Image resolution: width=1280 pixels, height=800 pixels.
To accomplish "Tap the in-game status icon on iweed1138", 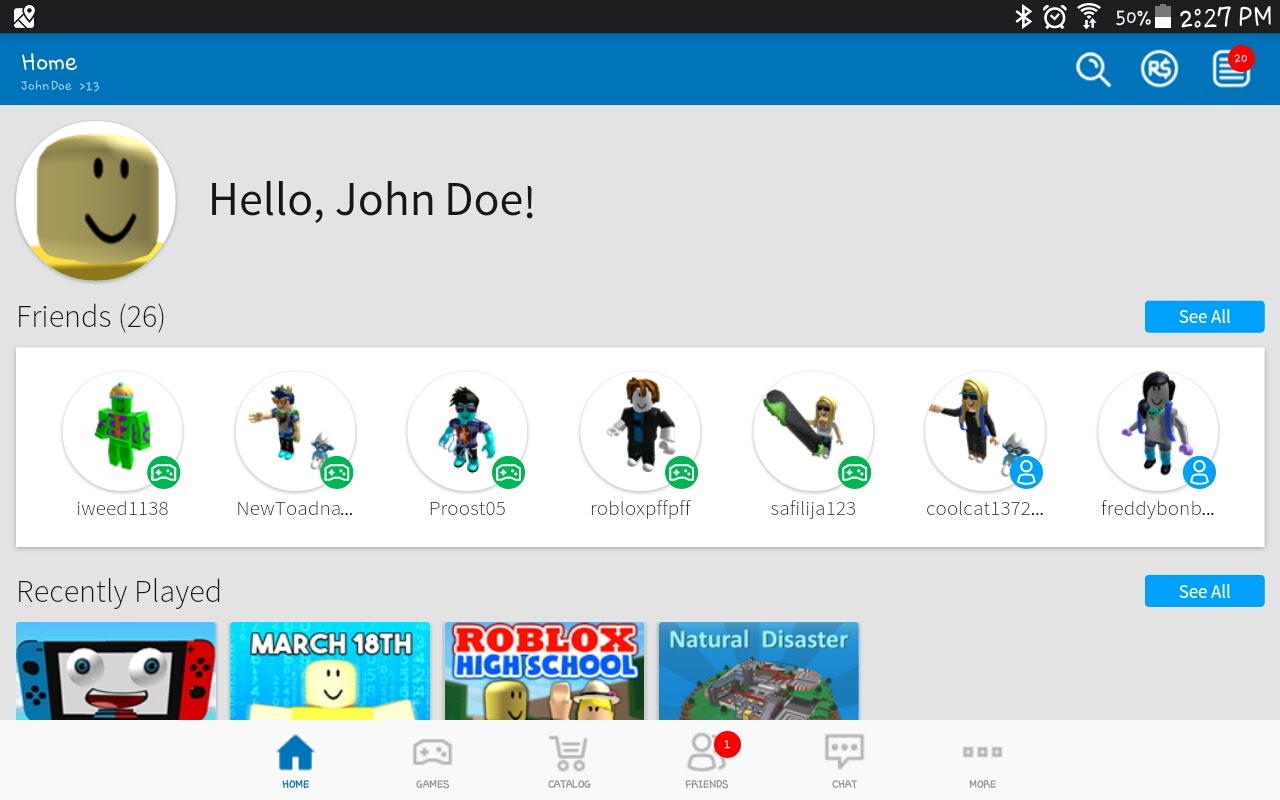I will pos(164,472).
